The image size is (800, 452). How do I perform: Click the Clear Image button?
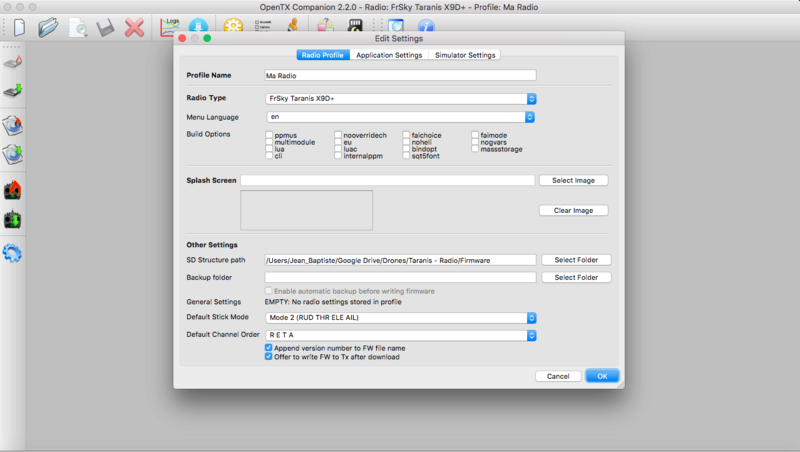tap(573, 210)
